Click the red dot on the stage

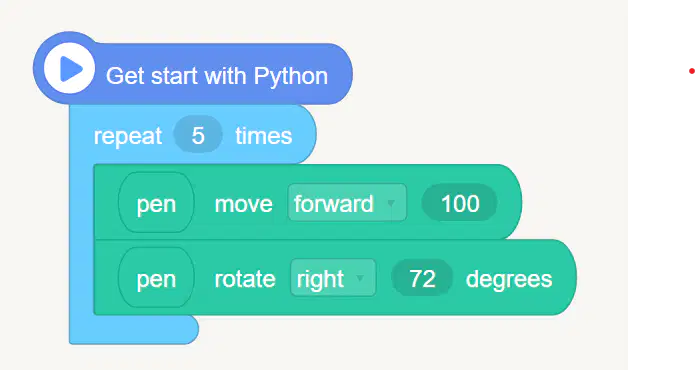pos(692,71)
